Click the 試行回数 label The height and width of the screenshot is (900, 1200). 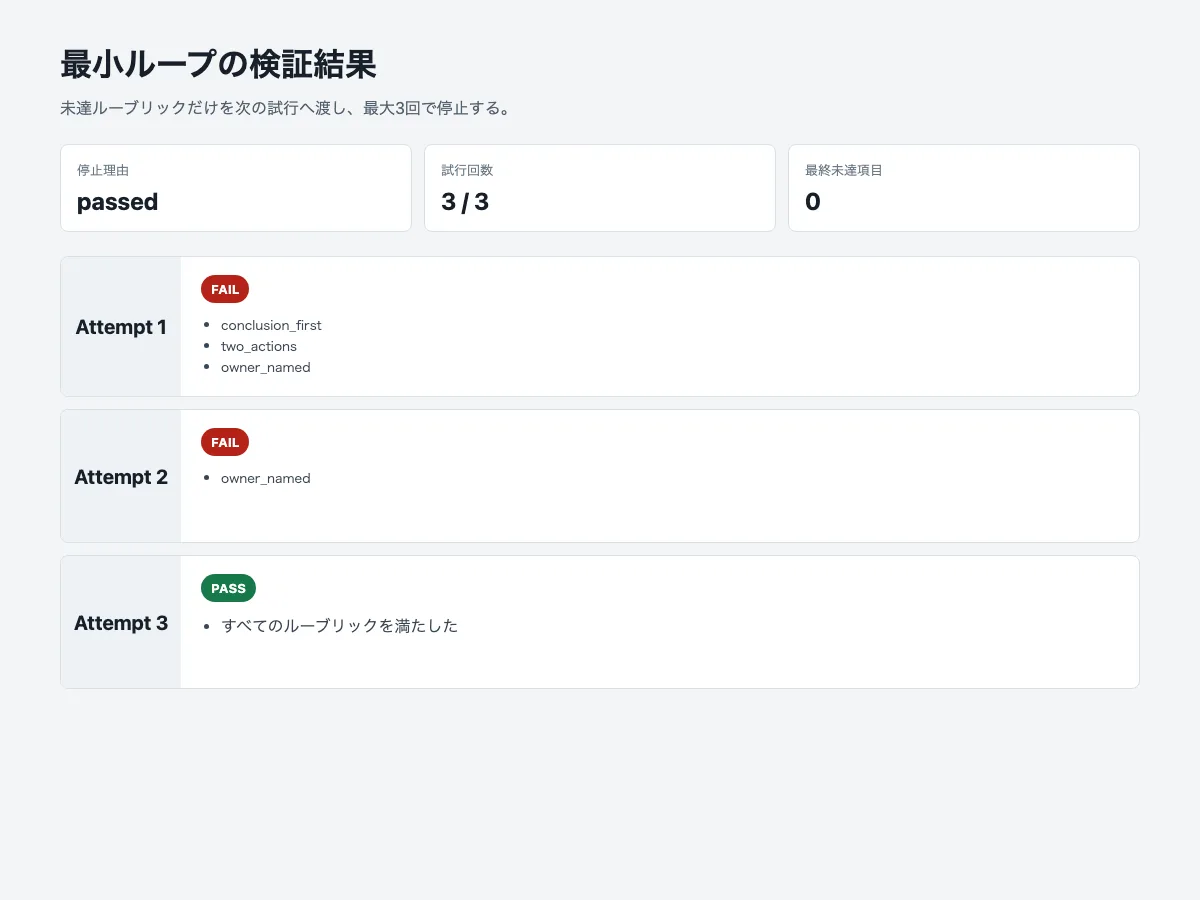467,170
